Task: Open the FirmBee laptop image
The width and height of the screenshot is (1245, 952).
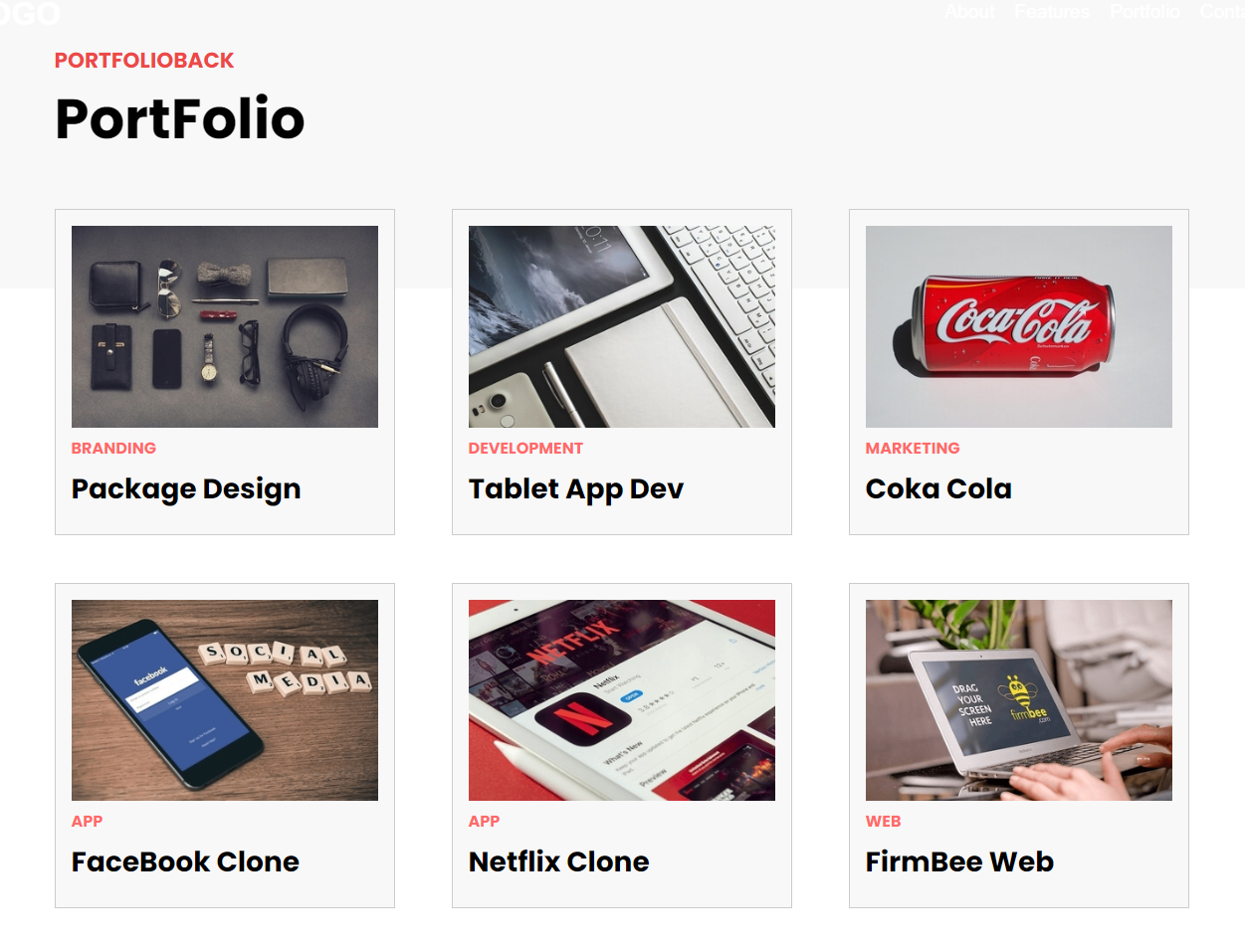Action: pos(1019,700)
